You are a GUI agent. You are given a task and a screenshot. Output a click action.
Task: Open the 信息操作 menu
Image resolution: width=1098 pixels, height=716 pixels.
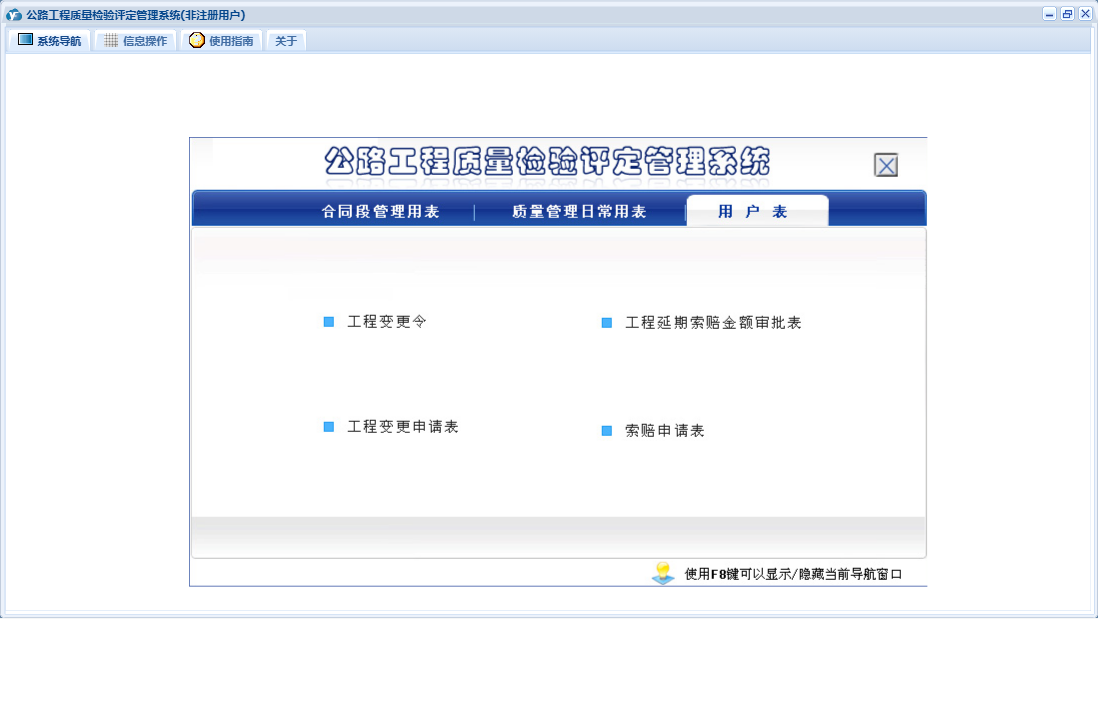(x=136, y=41)
